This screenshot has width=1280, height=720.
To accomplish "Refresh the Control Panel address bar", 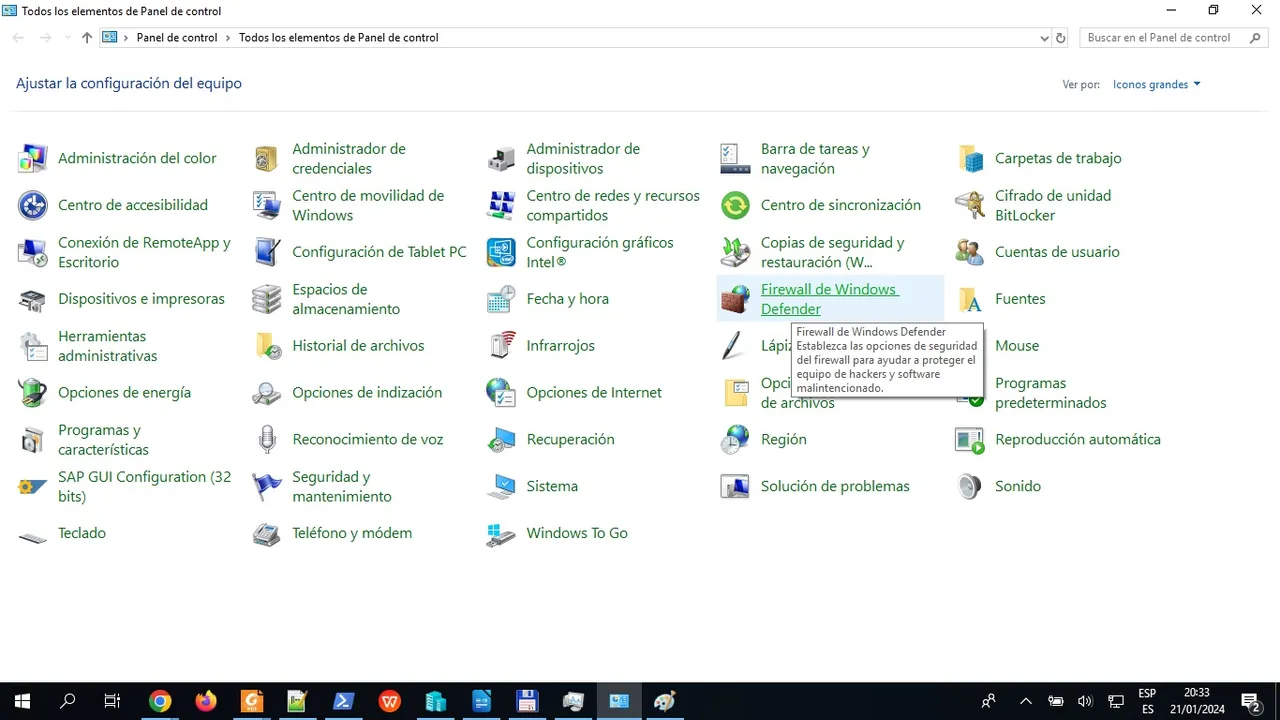I will pyautogui.click(x=1061, y=38).
